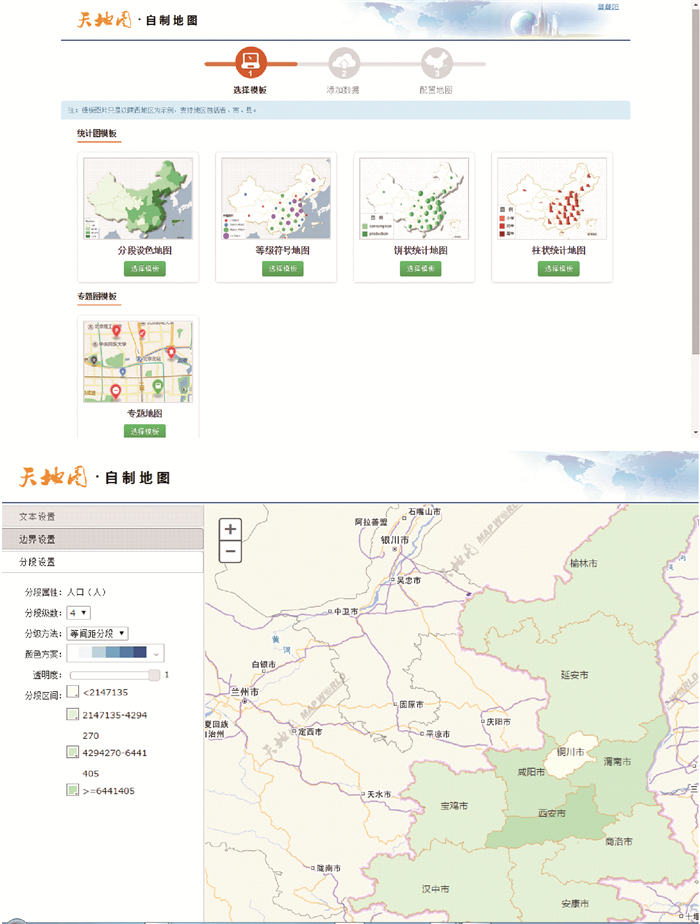The width and height of the screenshot is (700, 924).
Task: Click the step 3 配置地图 map icon
Action: [x=435, y=64]
